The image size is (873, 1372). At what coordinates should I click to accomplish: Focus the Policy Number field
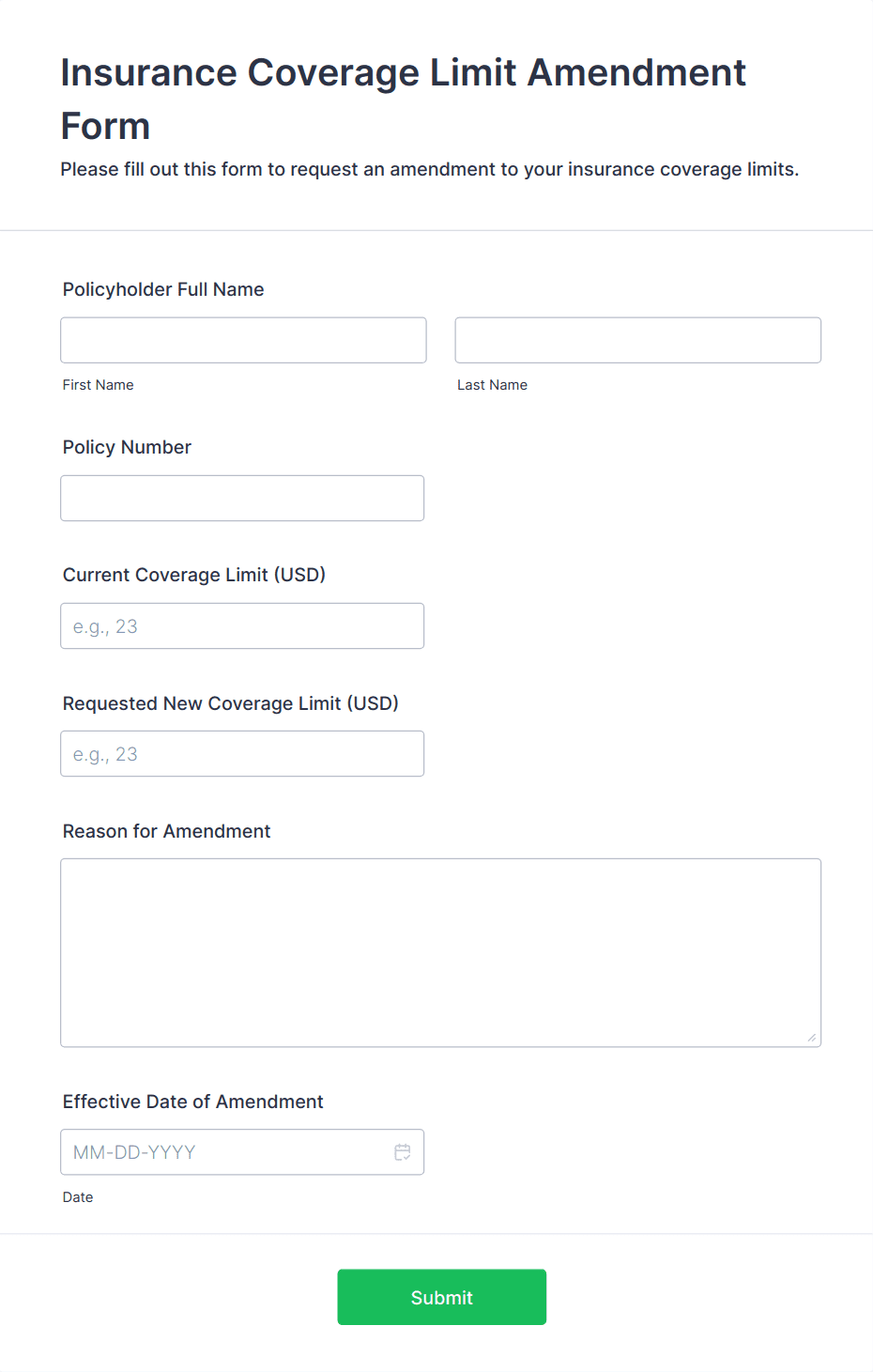pos(242,498)
